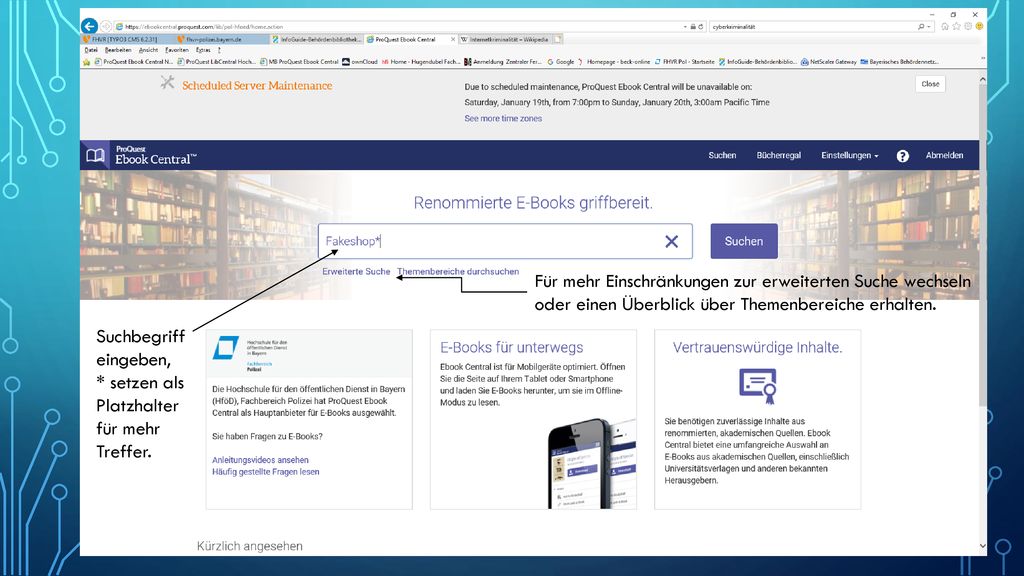Switch to the fhvr-polizei.bayern.de tab
The image size is (1024, 576).
tap(221, 39)
